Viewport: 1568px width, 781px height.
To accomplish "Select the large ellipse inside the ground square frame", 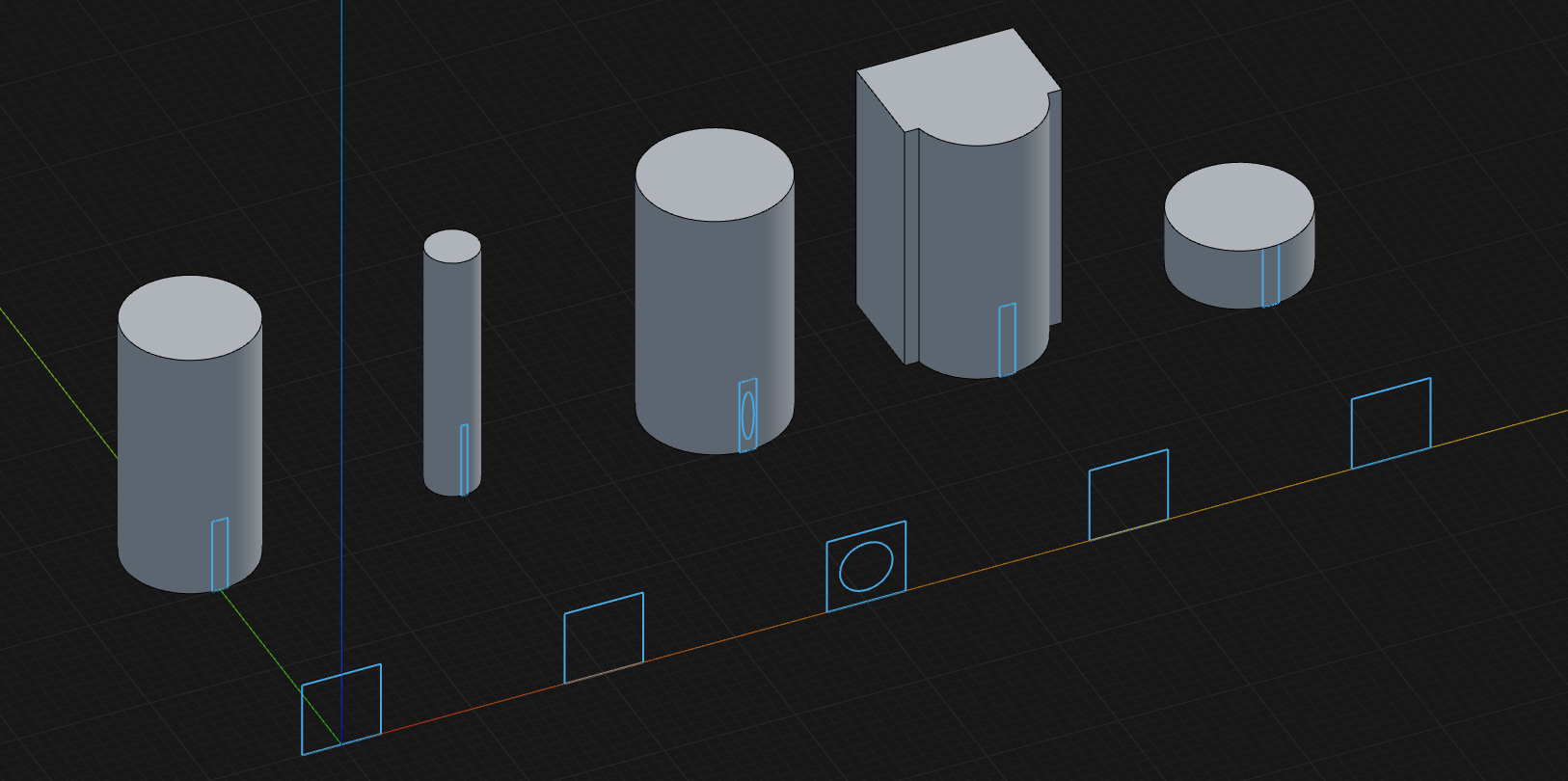I will [866, 566].
